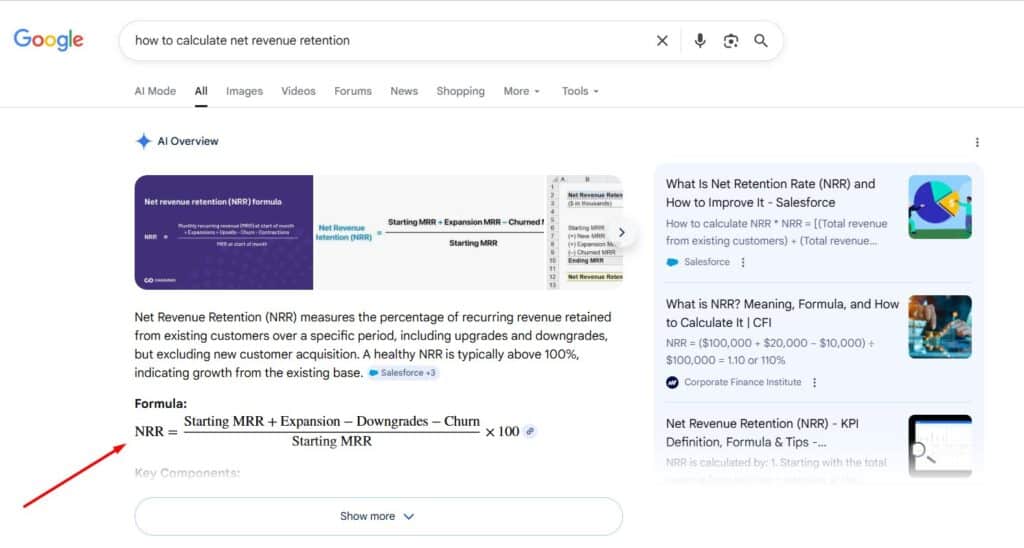This screenshot has width=1024, height=548.
Task: Click the Salesforce +3 source chip
Action: (402, 373)
